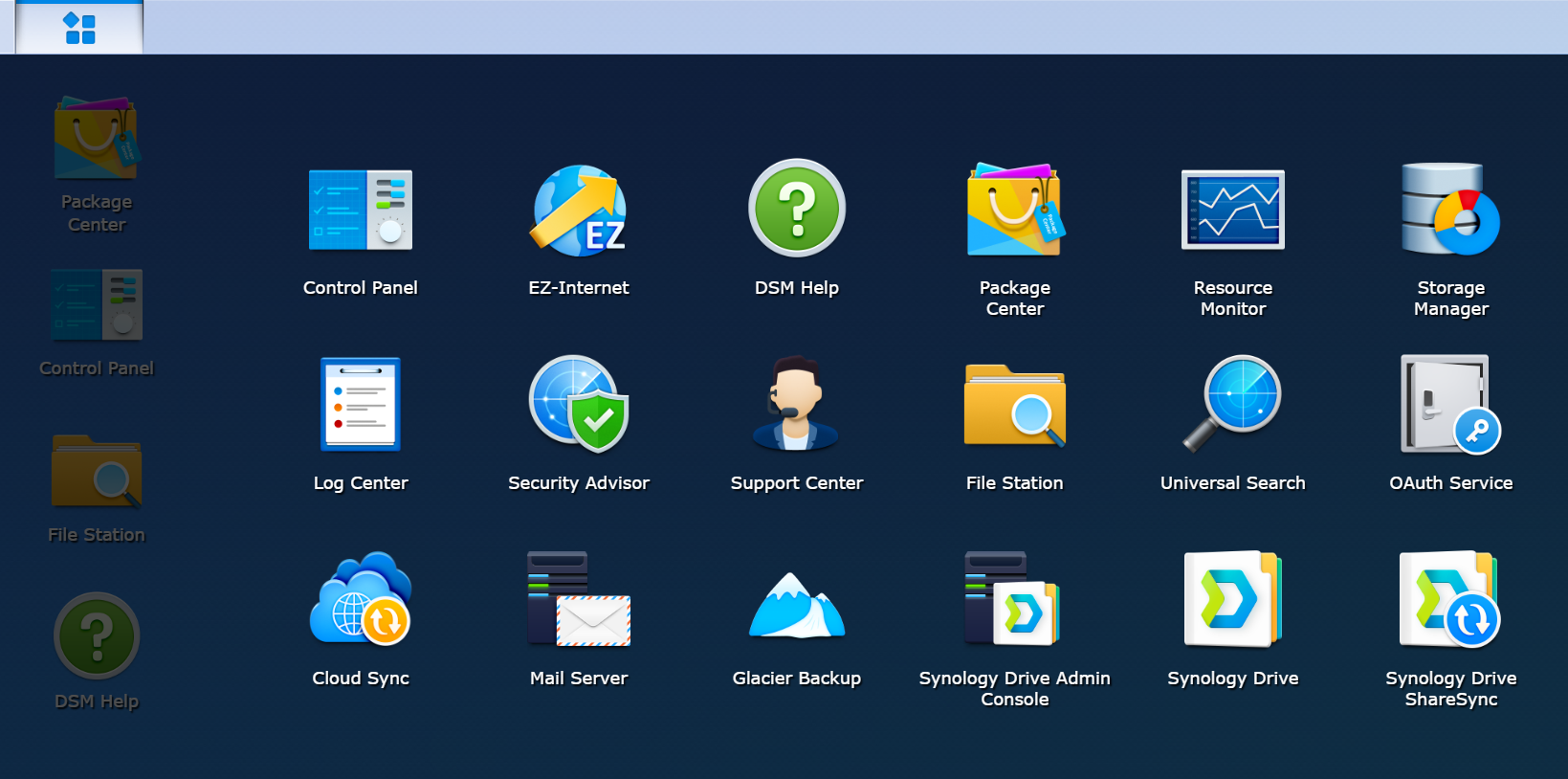The height and width of the screenshot is (779, 1568).
Task: Launch Mail Server
Action: pos(579,599)
